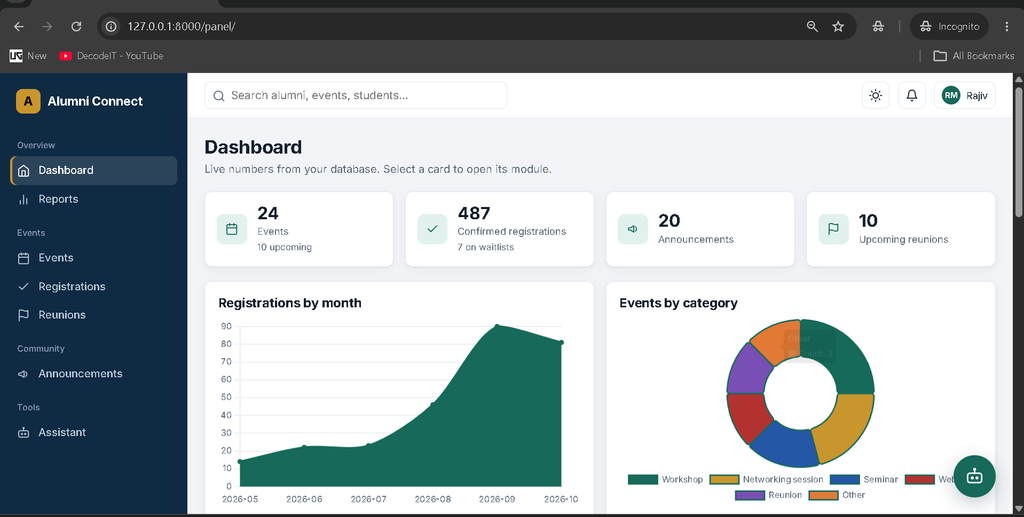1024x517 pixels.
Task: Toggle light/dark theme sun icon
Action: pos(876,95)
